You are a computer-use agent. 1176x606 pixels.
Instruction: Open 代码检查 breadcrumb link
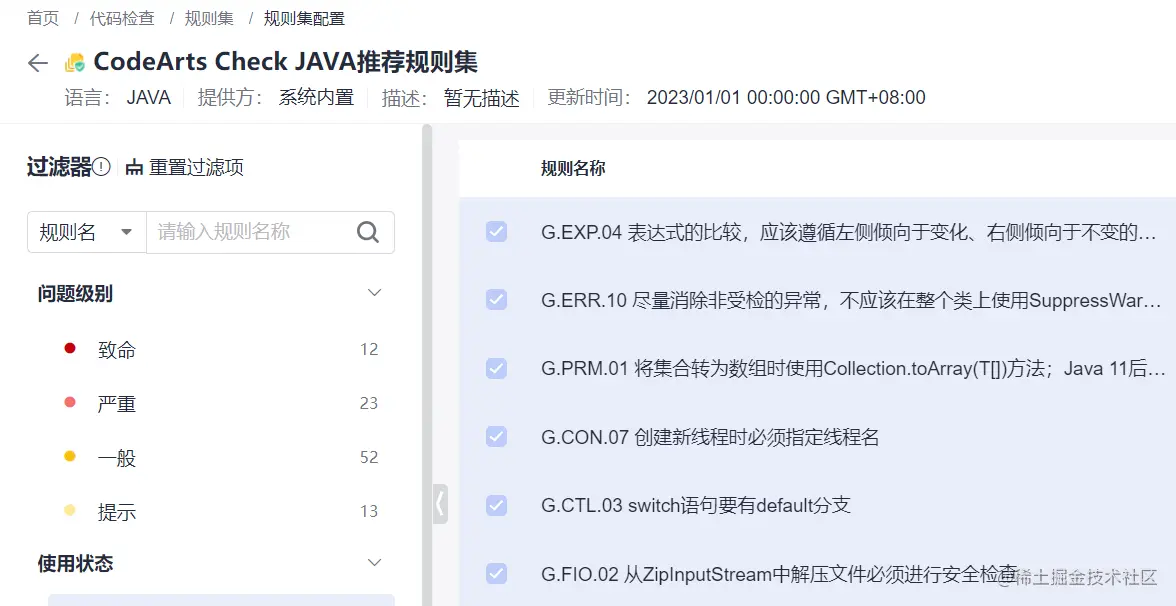point(122,18)
